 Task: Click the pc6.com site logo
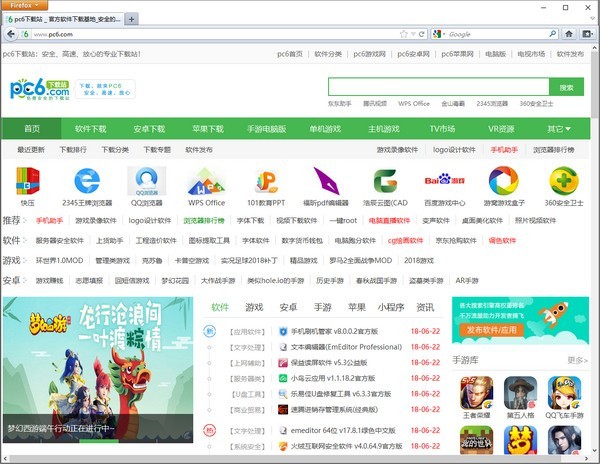pyautogui.click(x=40, y=89)
